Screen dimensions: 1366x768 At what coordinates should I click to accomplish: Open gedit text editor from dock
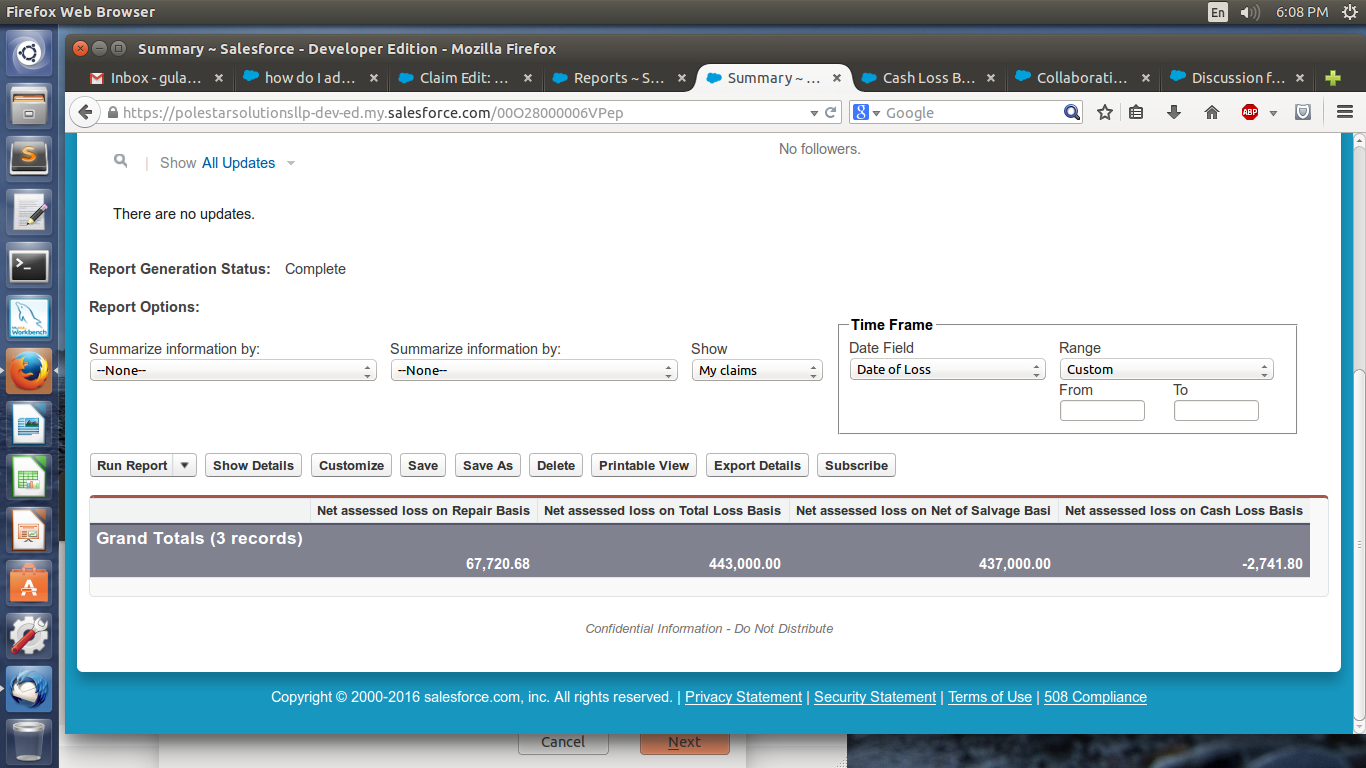click(x=29, y=212)
